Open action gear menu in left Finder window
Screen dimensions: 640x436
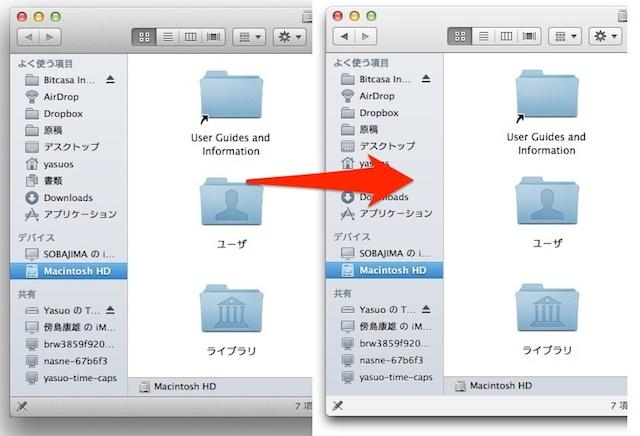coord(289,37)
